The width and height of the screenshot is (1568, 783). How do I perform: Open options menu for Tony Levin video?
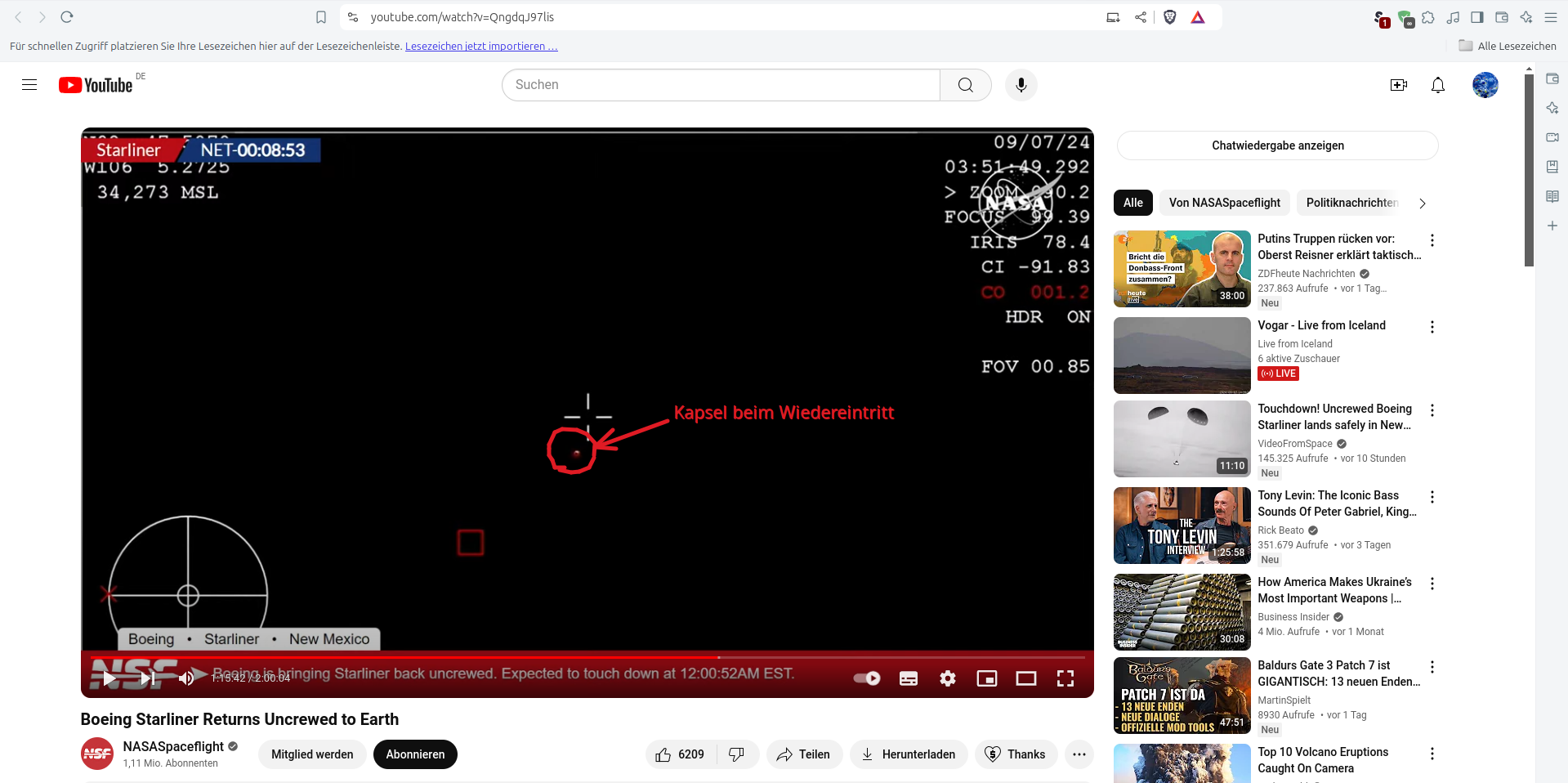[x=1432, y=497]
